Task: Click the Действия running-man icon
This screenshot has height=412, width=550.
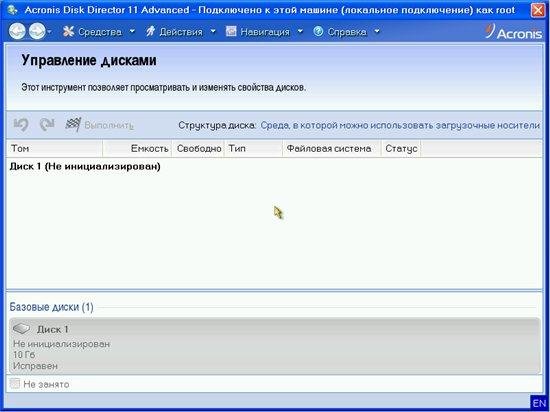Action: click(151, 32)
